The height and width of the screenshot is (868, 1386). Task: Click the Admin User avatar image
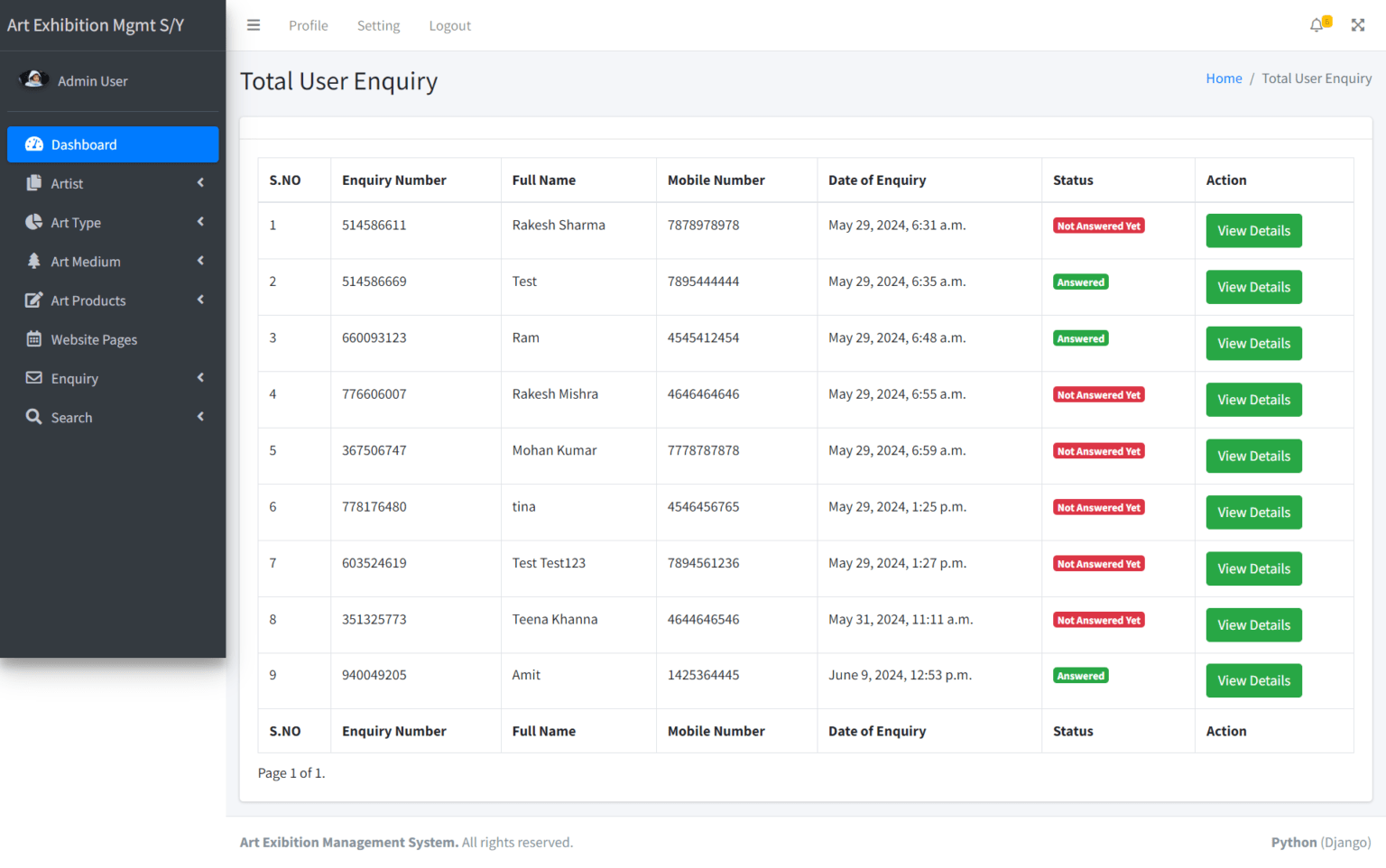click(34, 80)
